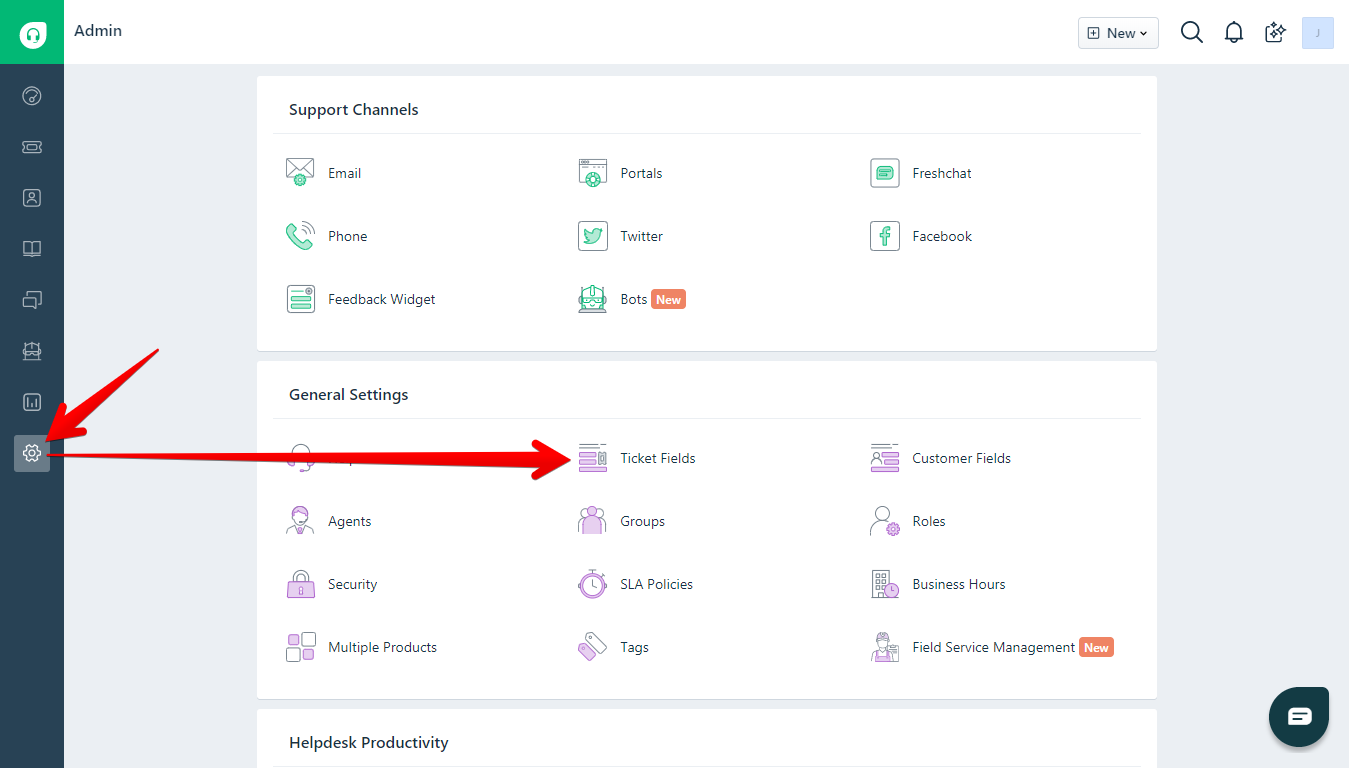Open the Facebook link
The image size is (1349, 768).
click(942, 236)
